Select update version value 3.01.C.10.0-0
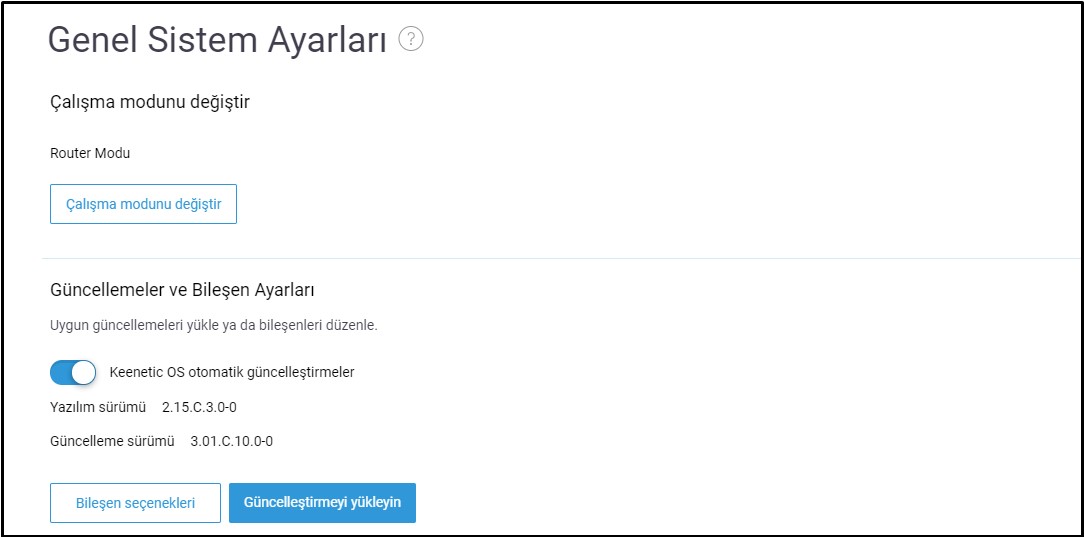The width and height of the screenshot is (1084, 537). click(x=232, y=441)
